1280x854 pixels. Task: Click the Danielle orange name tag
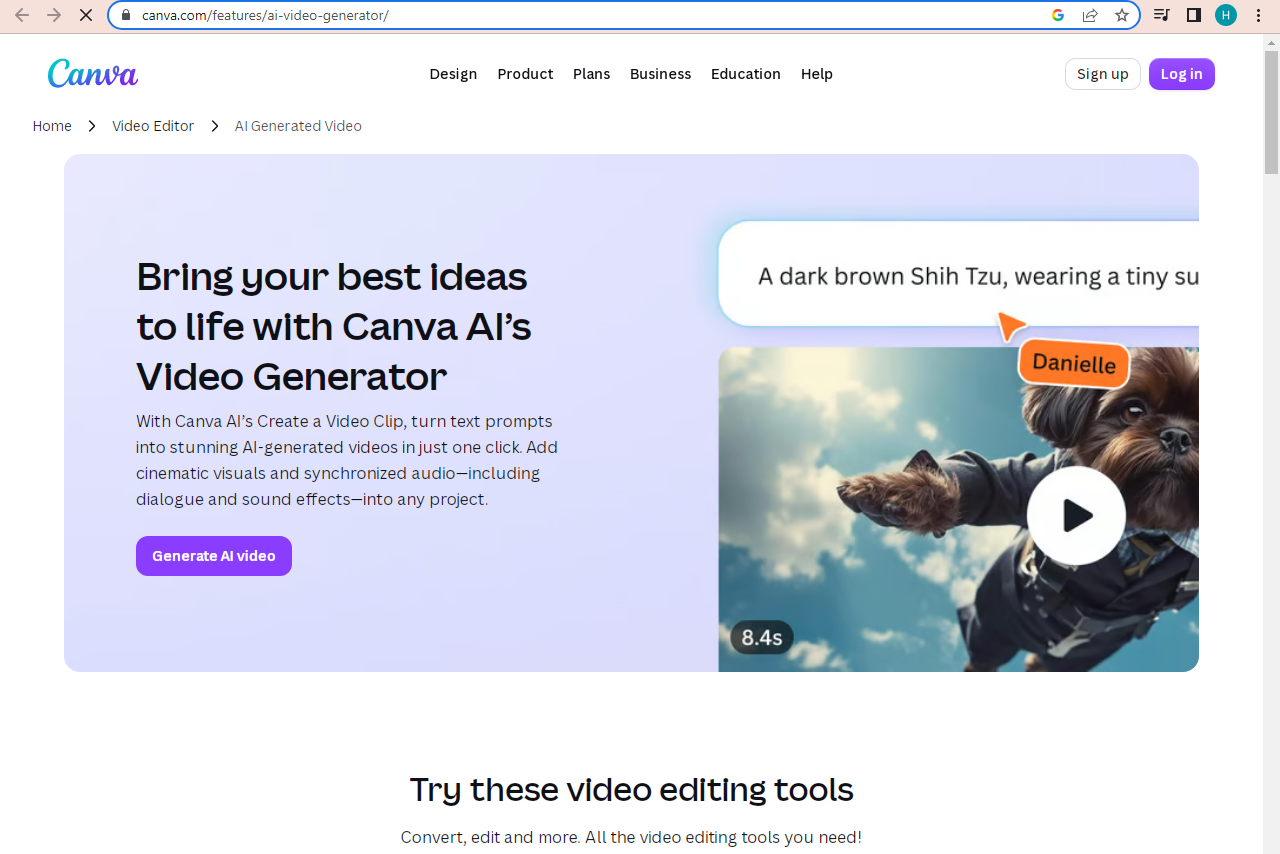(x=1074, y=363)
